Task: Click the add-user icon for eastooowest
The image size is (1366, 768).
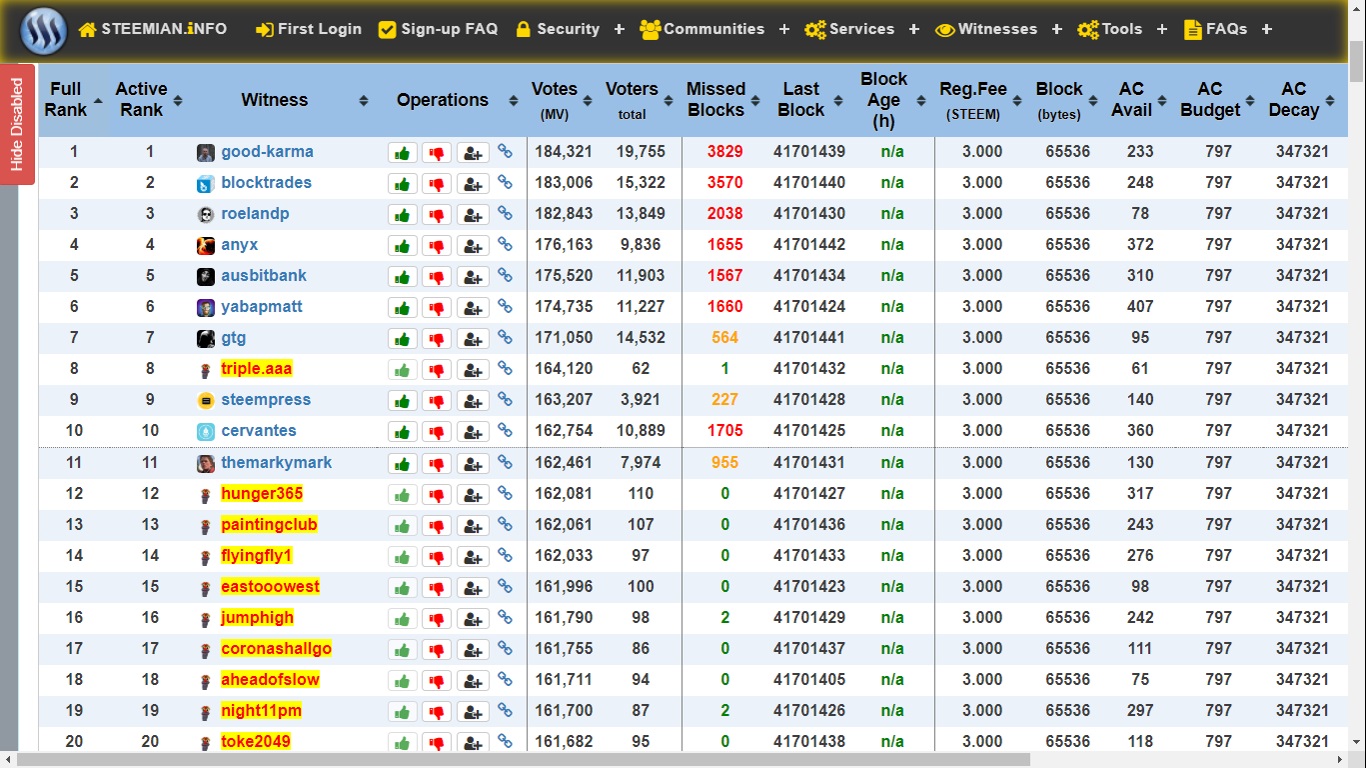Action: pyautogui.click(x=472, y=588)
